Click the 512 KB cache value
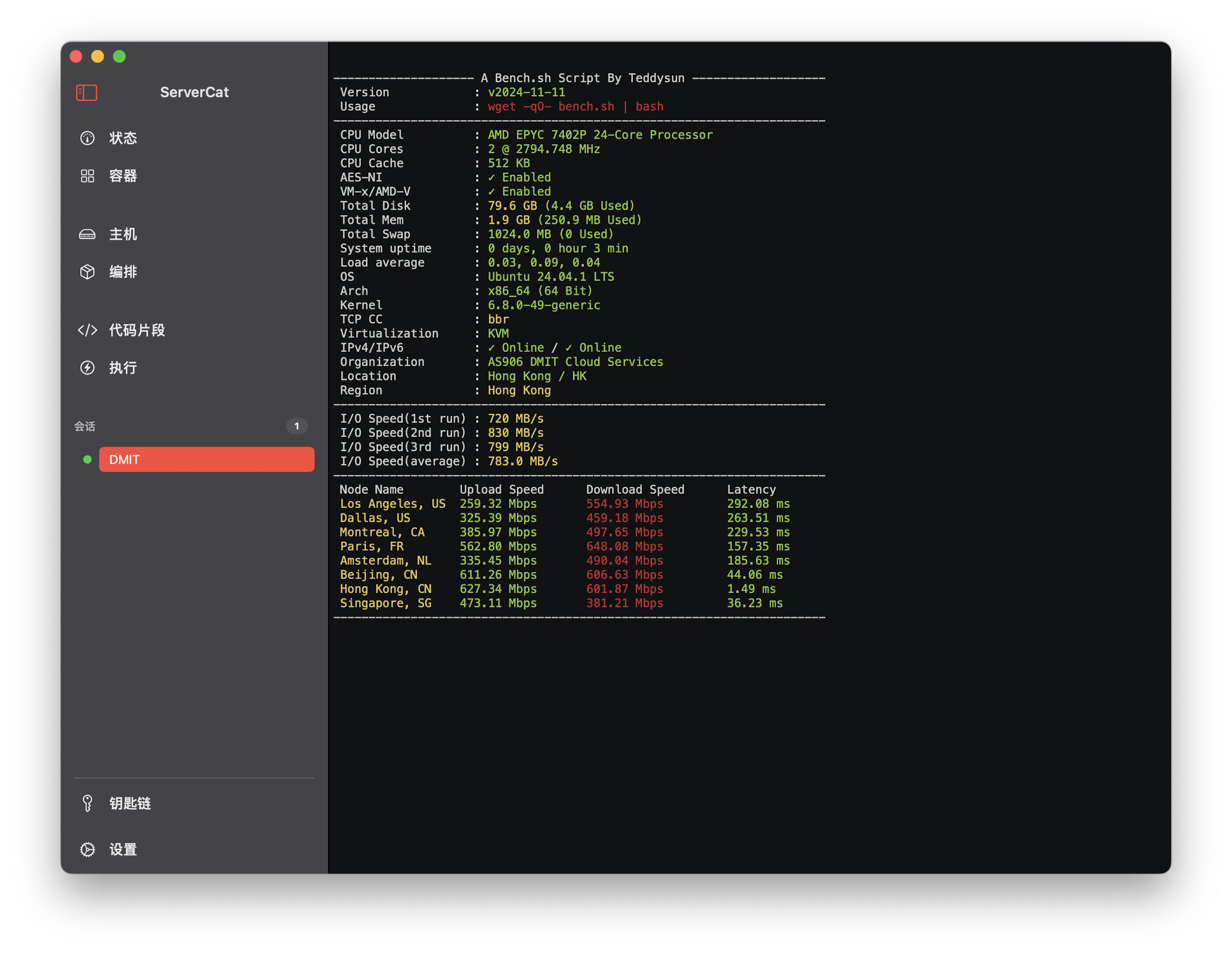Image resolution: width=1232 pixels, height=954 pixels. click(509, 163)
